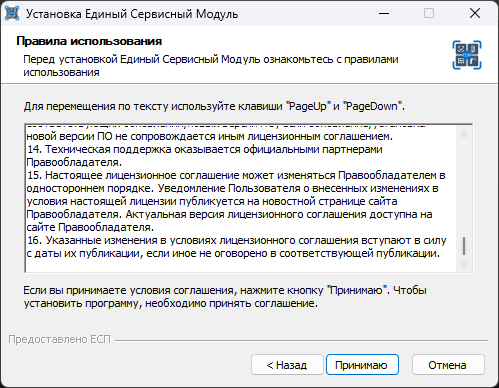
Task: Click the line starting with '15. Настоящее лицензионное соглашение'
Action: [x=236, y=175]
